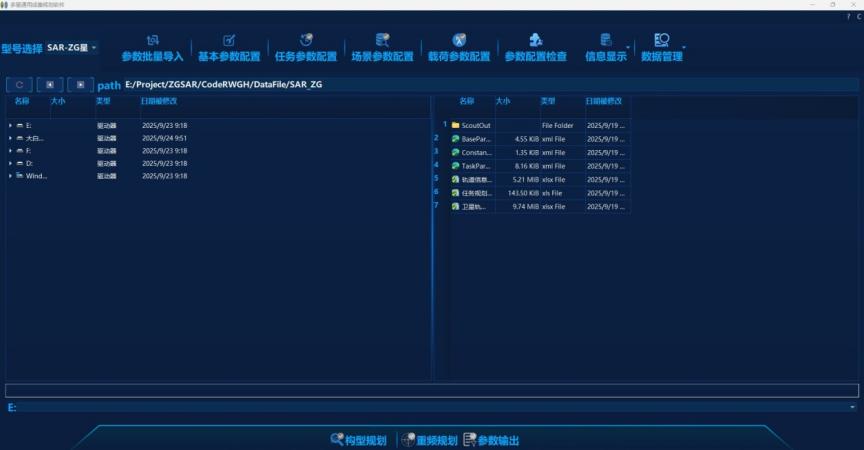Expand the 数据管理 dropdown menu
This screenshot has height=450, width=864.
click(x=684, y=48)
